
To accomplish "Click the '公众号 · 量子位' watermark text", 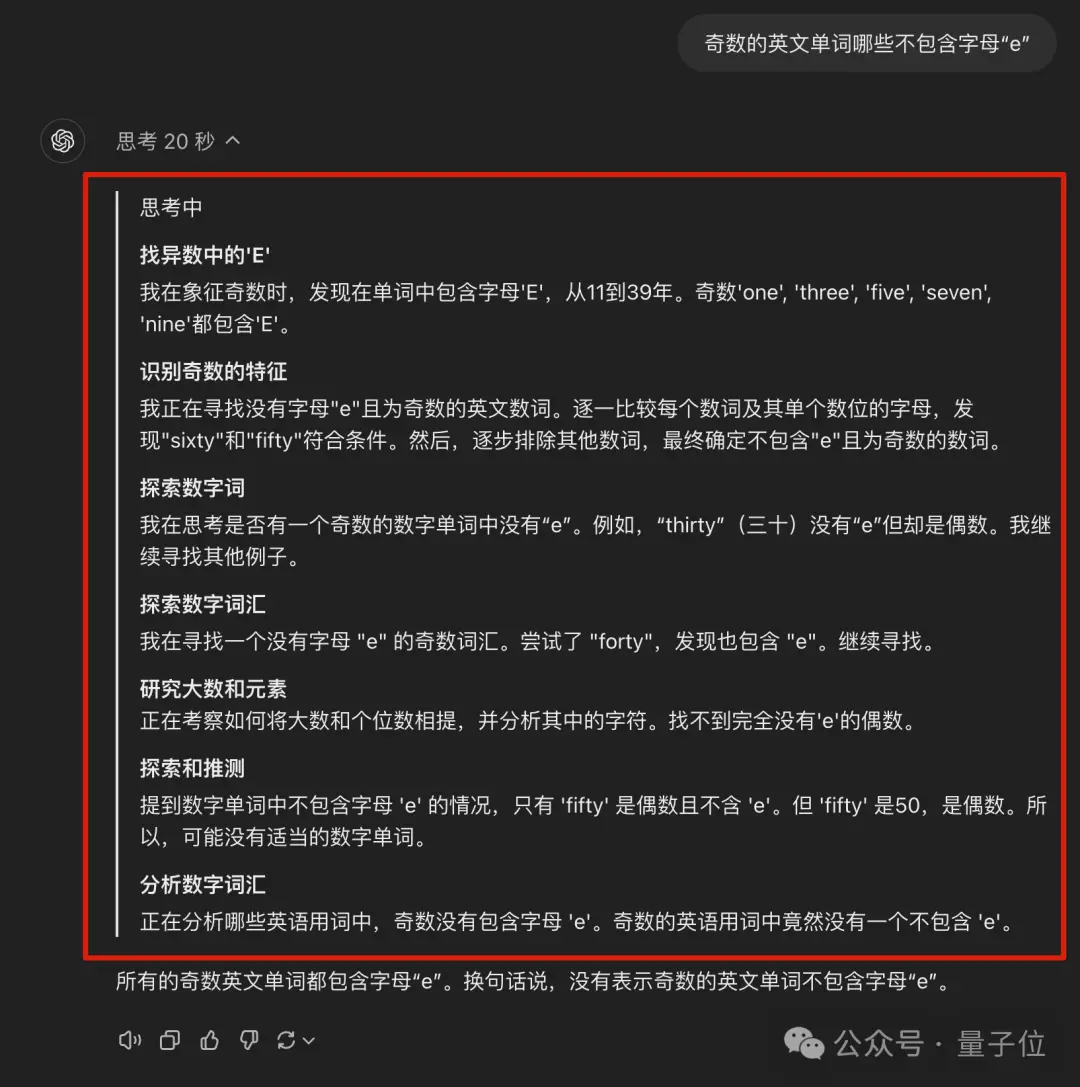I will point(940,1043).
